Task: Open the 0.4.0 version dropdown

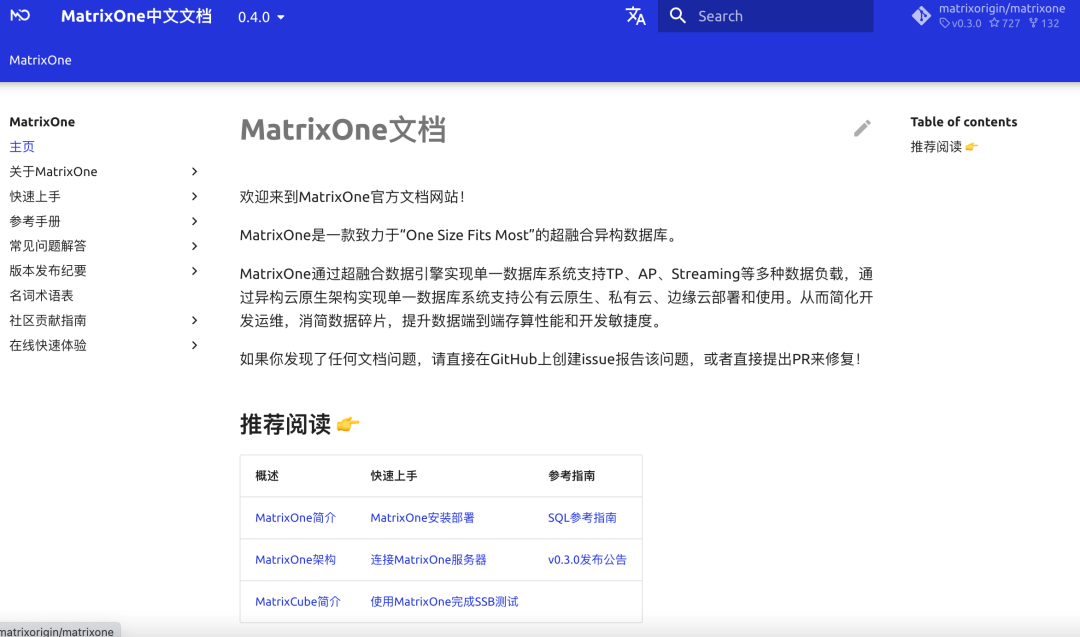Action: [x=261, y=17]
